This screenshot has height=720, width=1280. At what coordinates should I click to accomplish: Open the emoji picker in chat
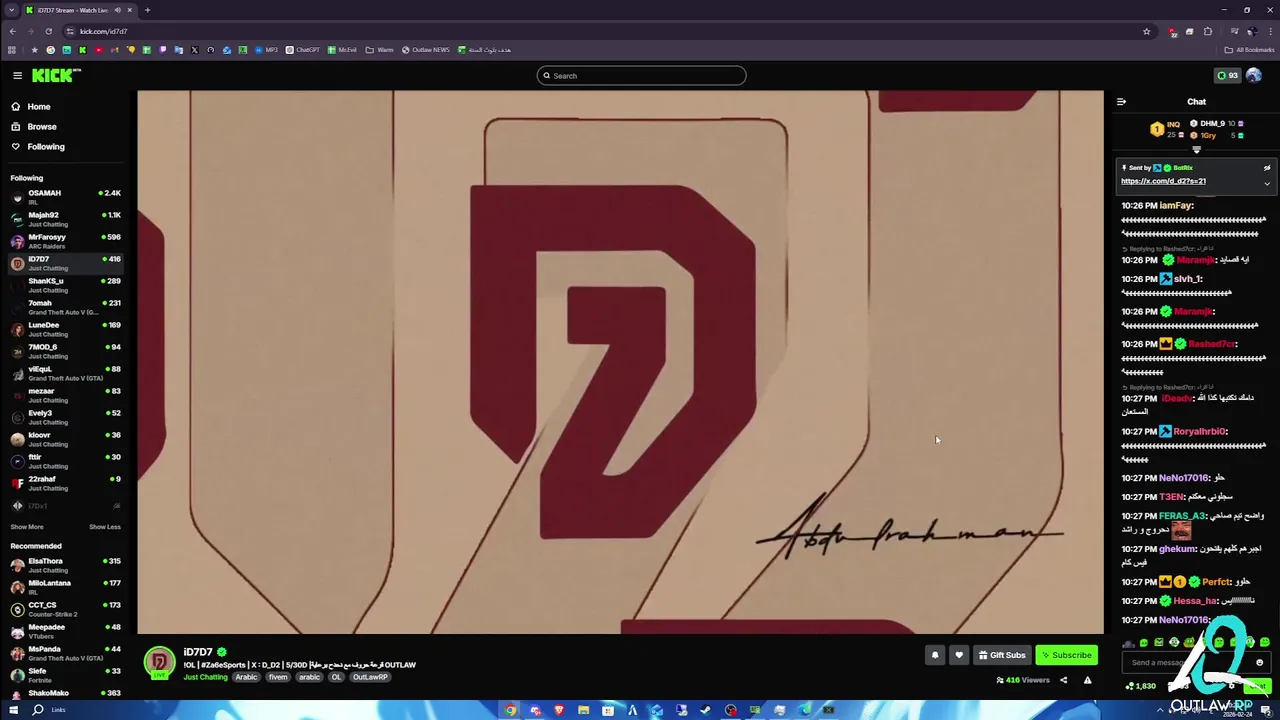point(1259,662)
